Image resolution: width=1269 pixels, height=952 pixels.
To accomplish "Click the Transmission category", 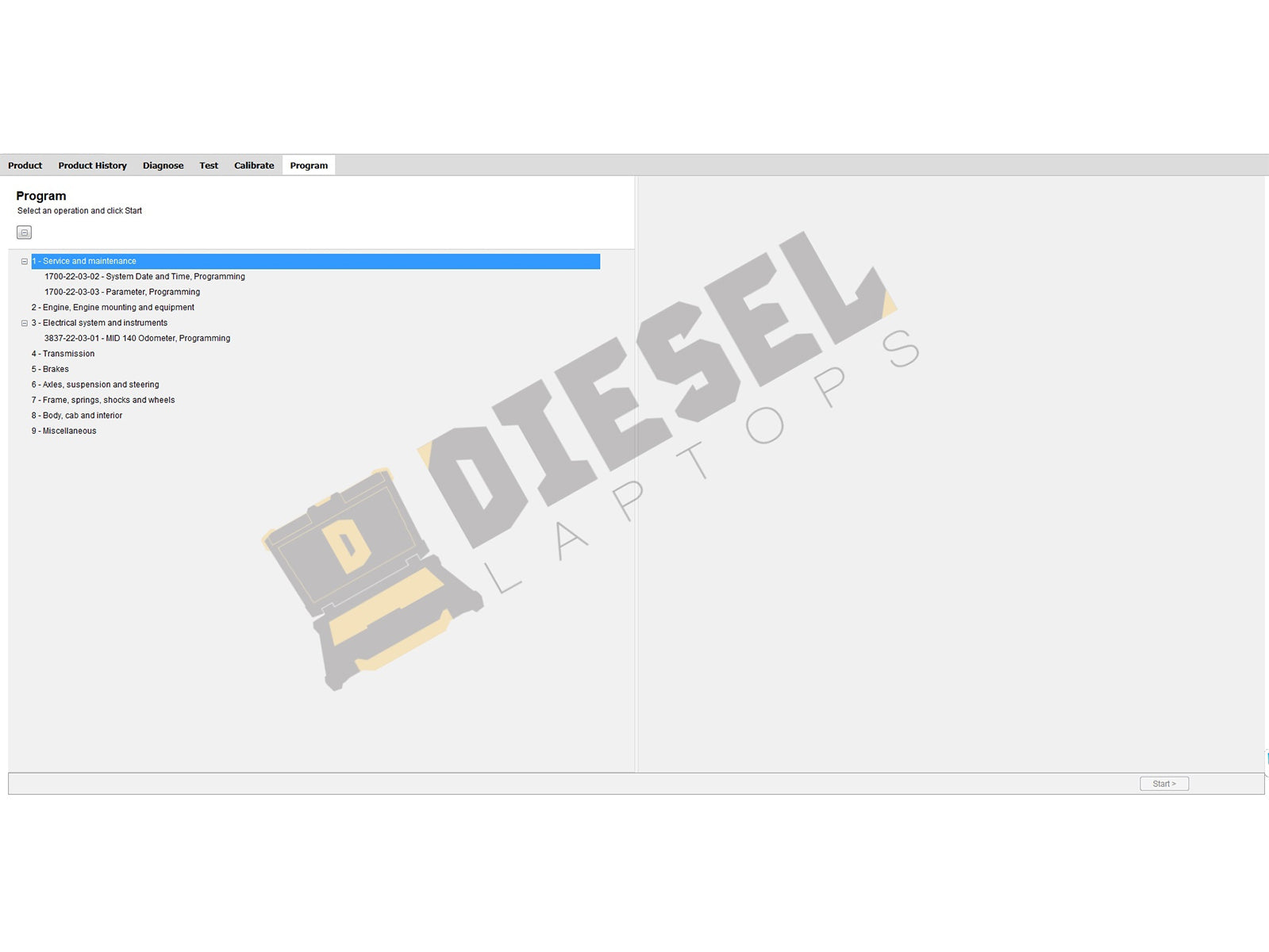I will click(63, 354).
